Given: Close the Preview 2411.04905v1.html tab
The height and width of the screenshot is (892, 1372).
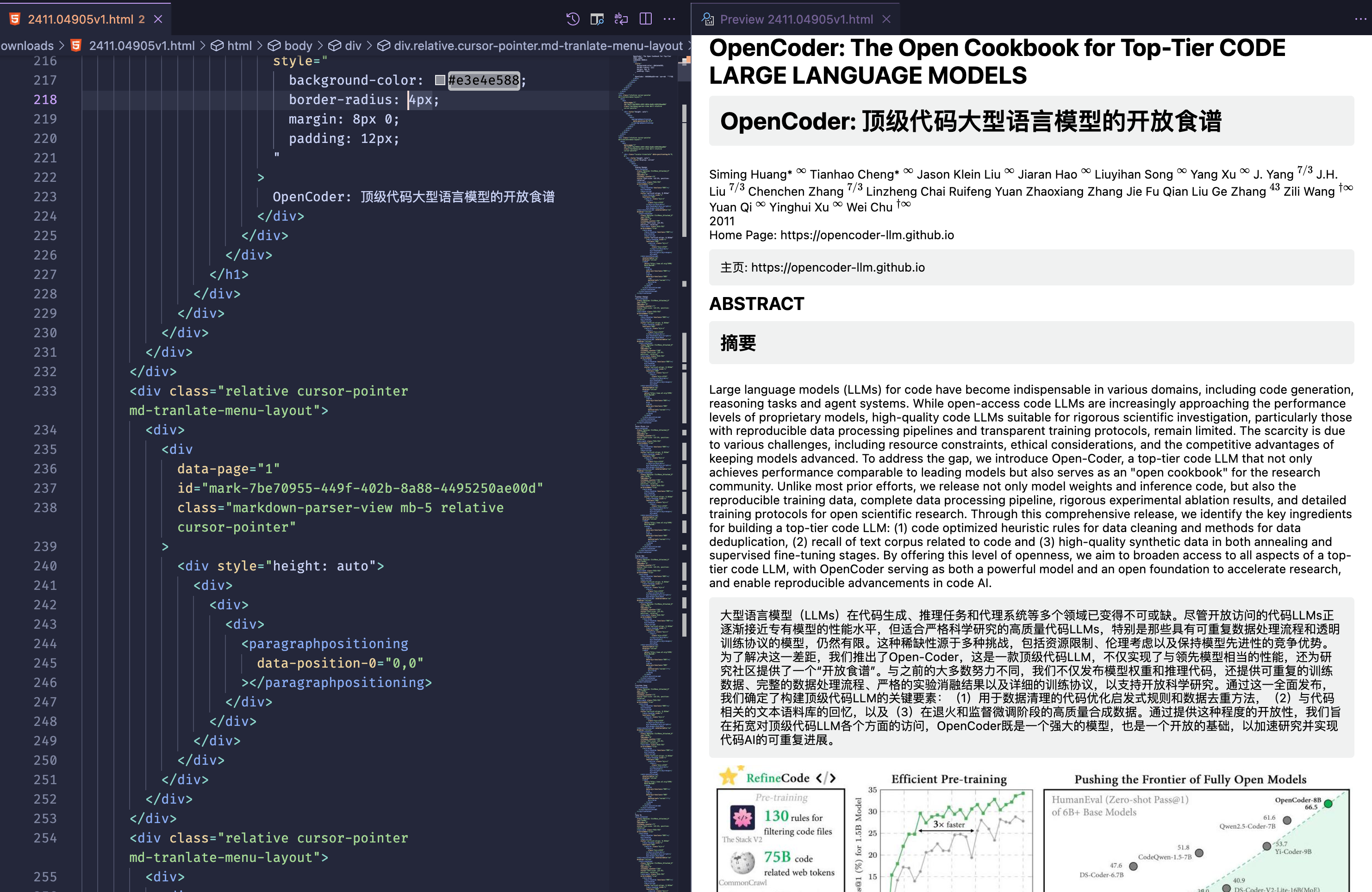Looking at the screenshot, I should pos(886,19).
